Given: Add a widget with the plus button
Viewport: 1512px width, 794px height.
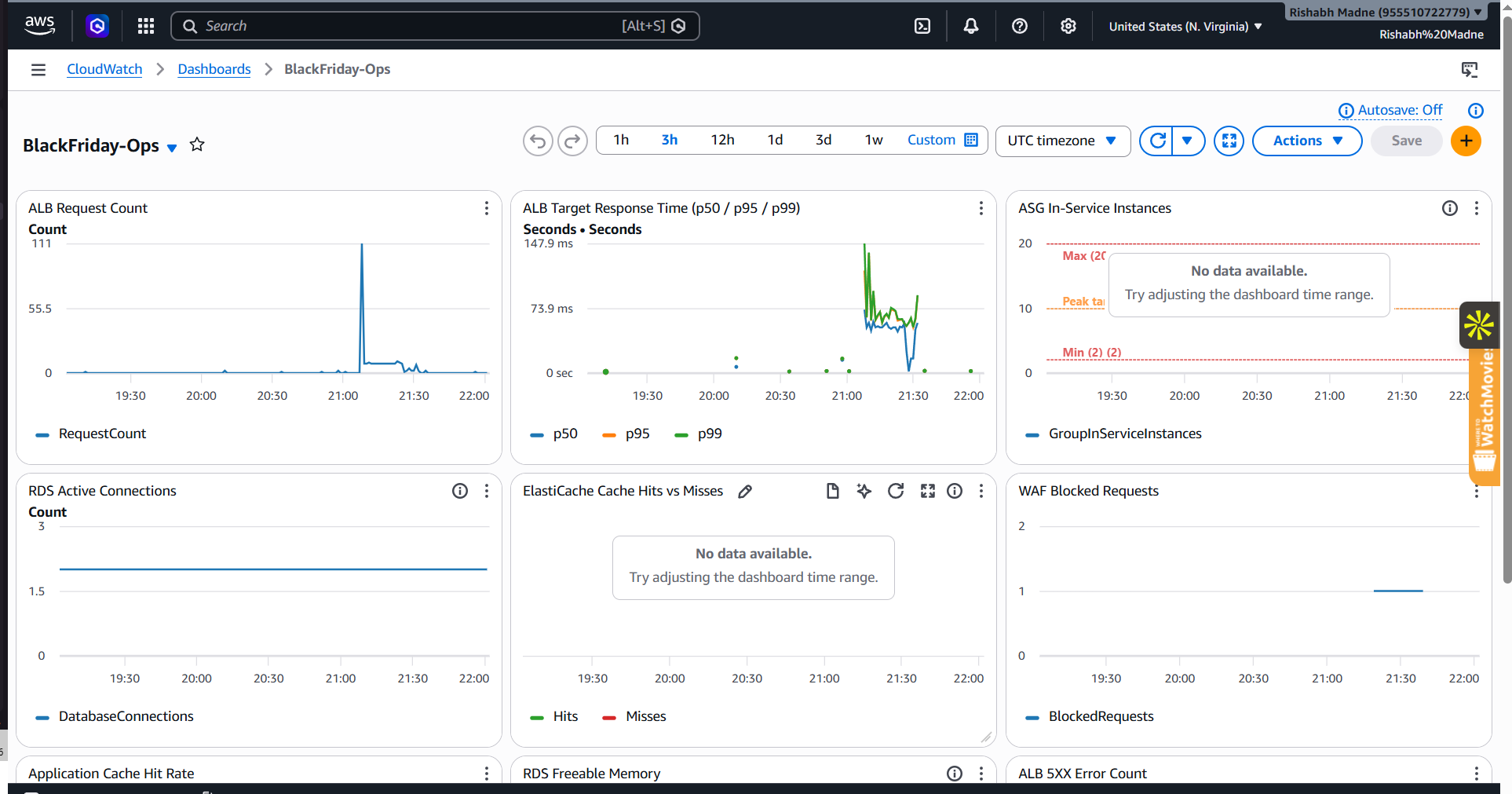Looking at the screenshot, I should [x=1466, y=141].
